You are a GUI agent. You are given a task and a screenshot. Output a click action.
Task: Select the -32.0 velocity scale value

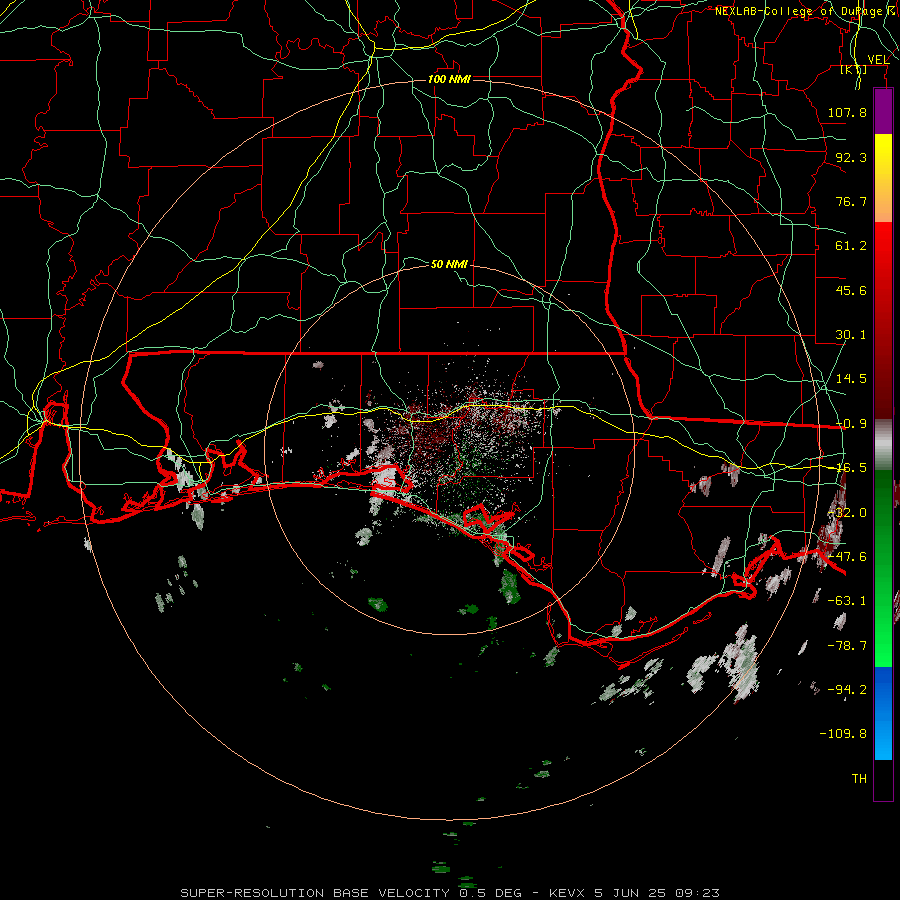[x=847, y=513]
